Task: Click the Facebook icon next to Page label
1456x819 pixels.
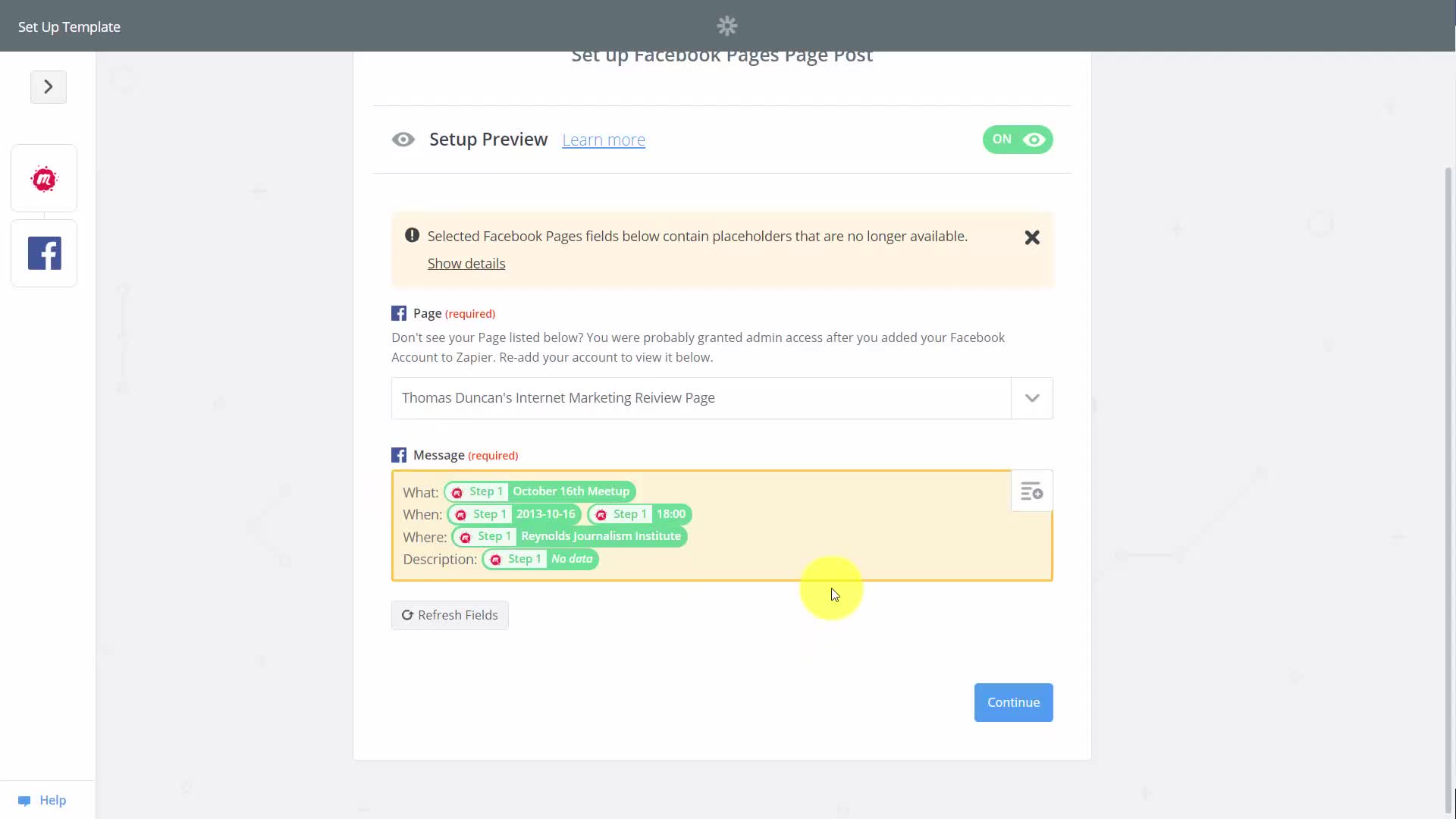Action: 399,313
